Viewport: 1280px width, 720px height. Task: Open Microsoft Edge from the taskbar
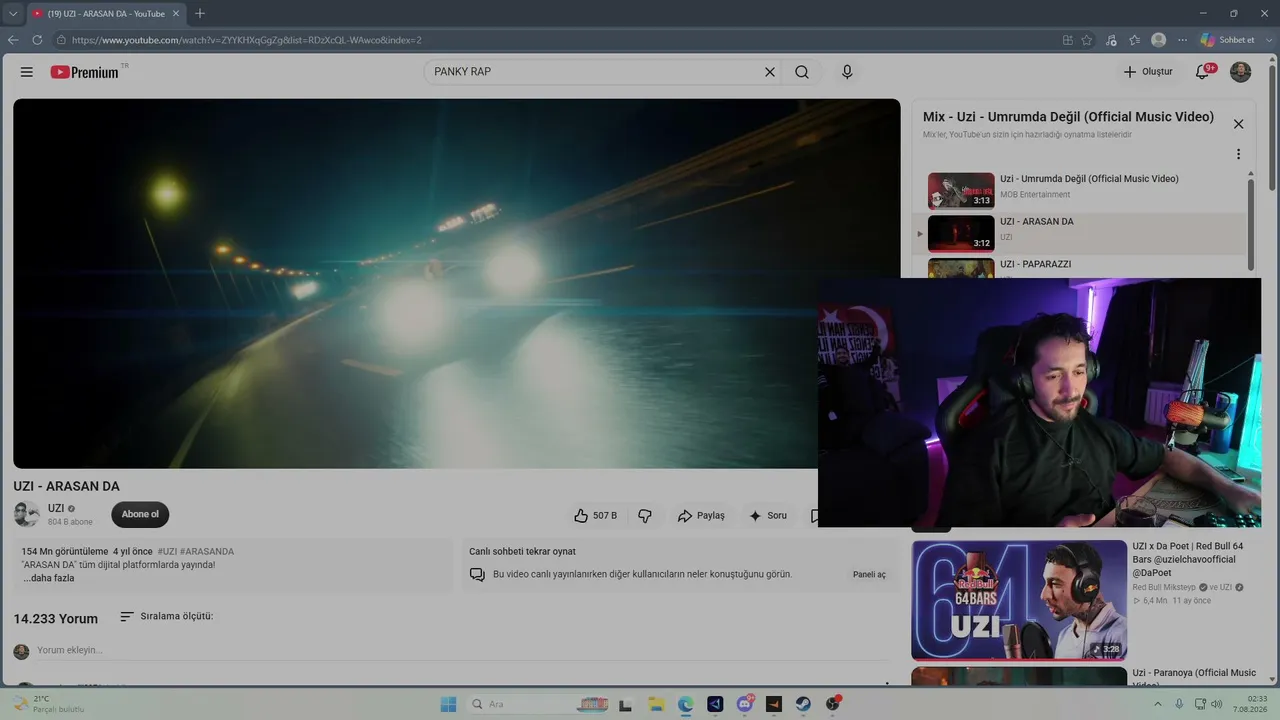click(686, 704)
